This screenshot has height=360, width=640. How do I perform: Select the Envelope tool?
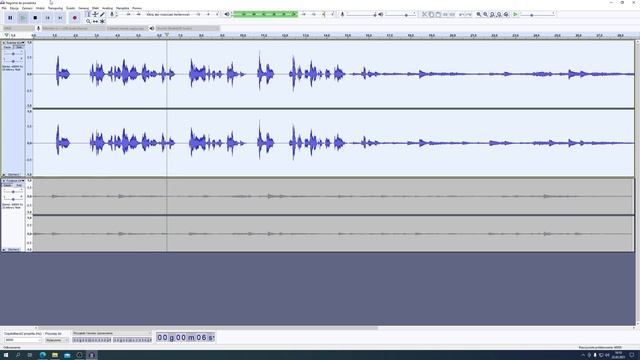pos(95,14)
